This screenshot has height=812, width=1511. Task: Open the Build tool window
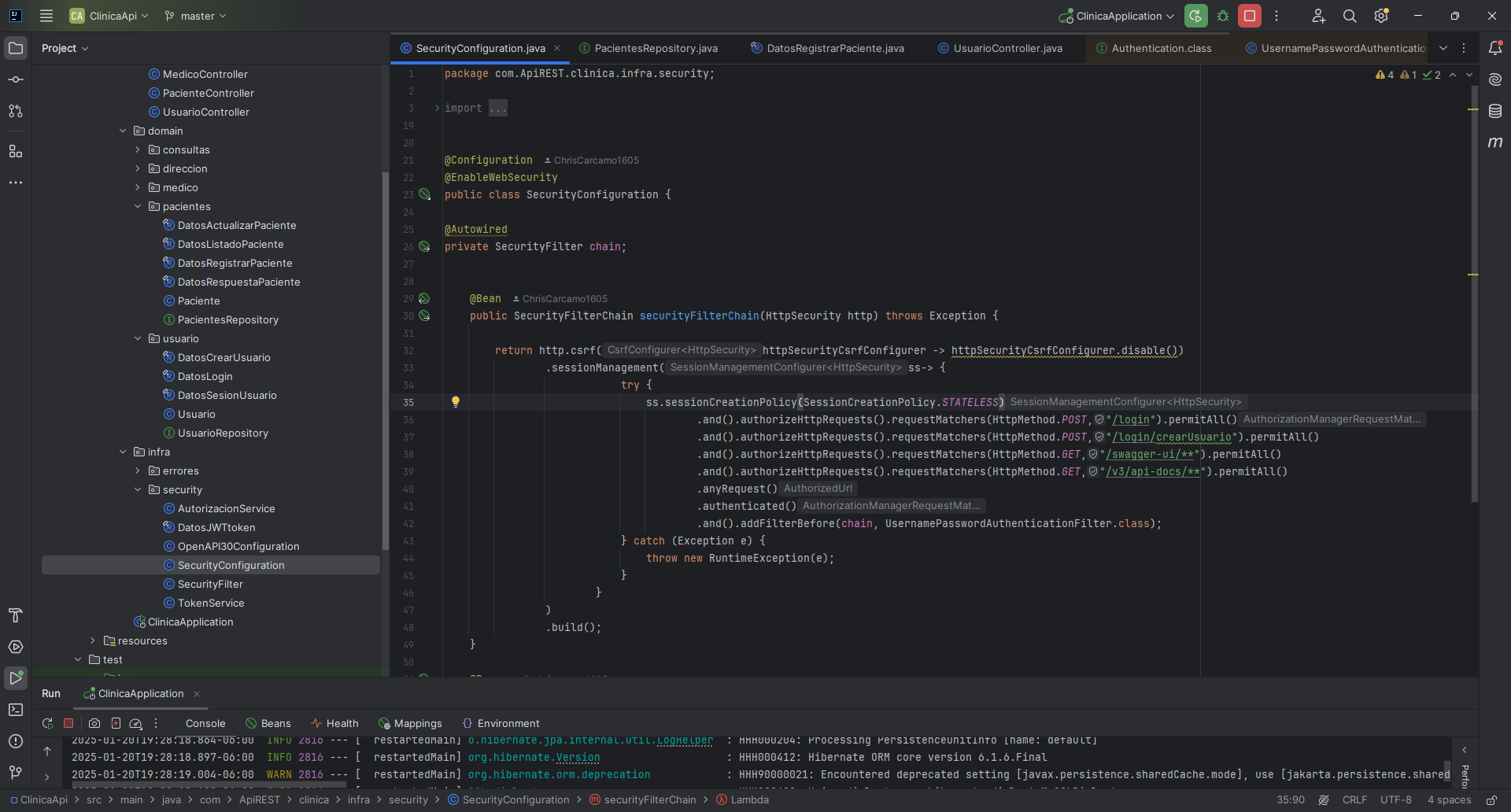click(x=16, y=615)
